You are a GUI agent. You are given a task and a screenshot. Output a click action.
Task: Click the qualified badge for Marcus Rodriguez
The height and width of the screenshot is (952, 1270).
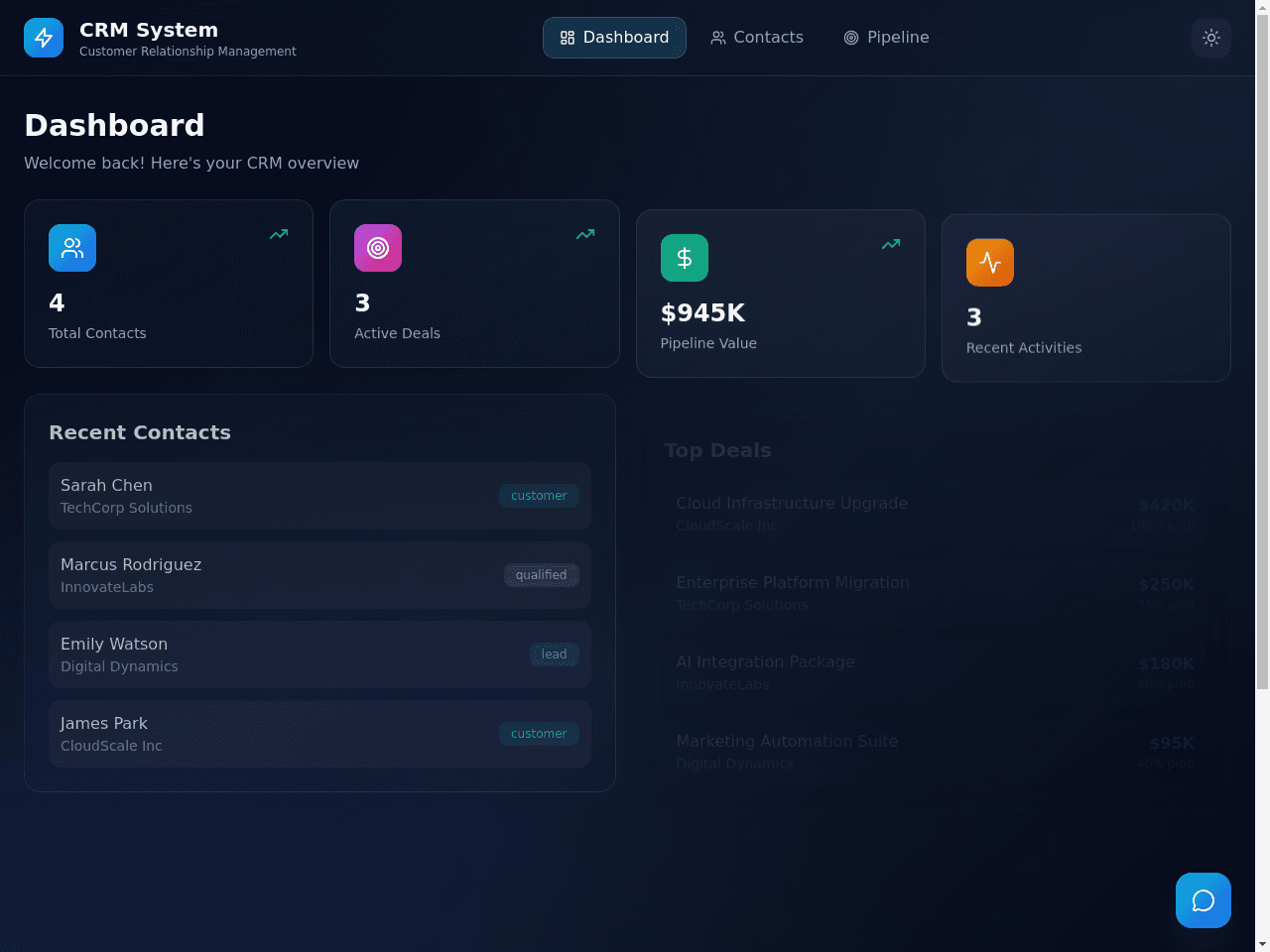541,575
